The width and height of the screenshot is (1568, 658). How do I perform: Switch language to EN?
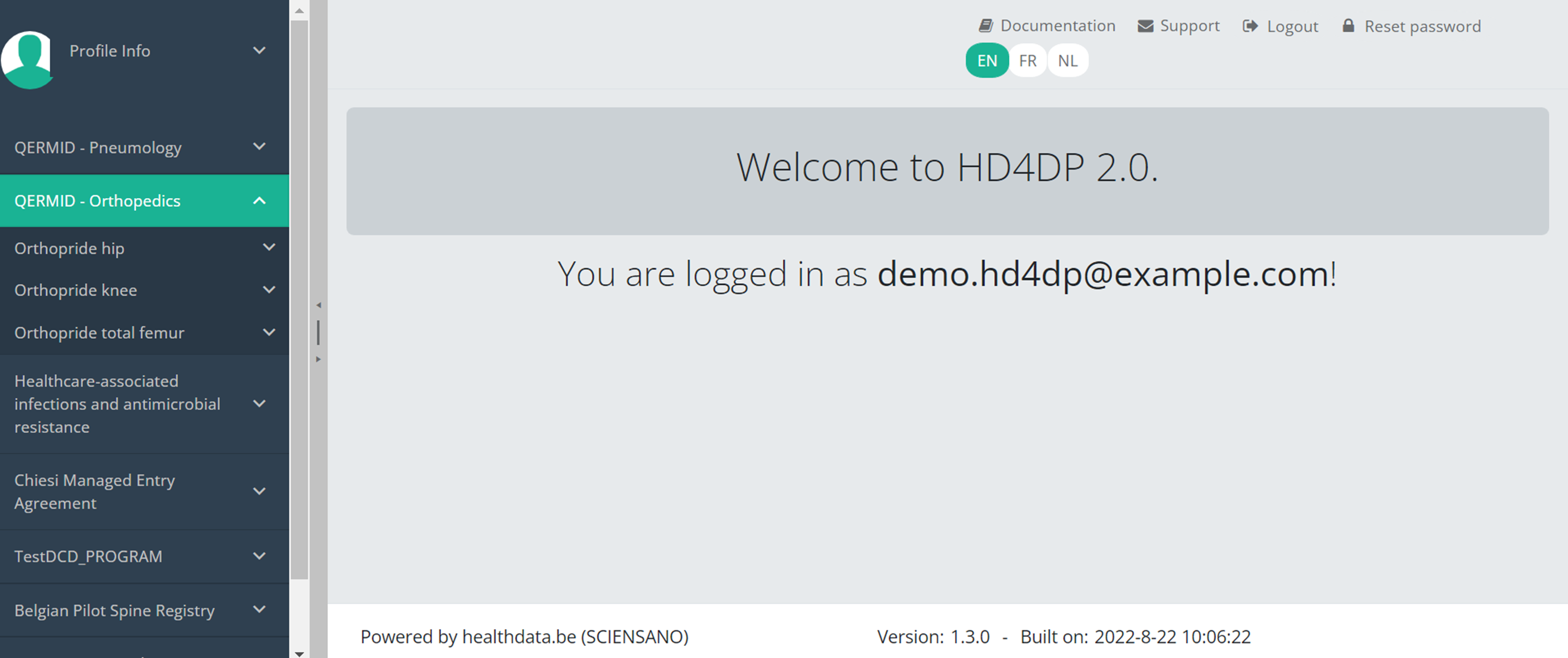[987, 61]
